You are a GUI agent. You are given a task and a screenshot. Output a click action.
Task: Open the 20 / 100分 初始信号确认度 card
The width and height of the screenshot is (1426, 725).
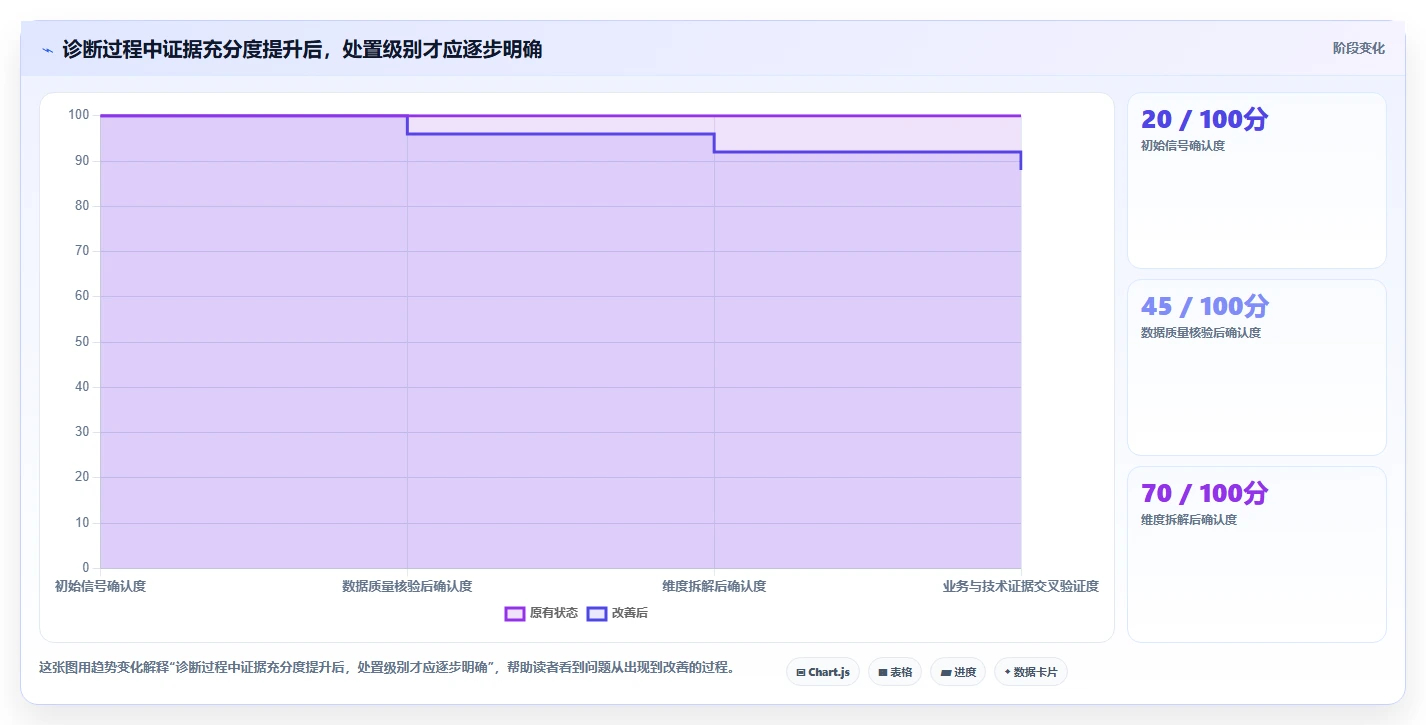click(x=1257, y=180)
